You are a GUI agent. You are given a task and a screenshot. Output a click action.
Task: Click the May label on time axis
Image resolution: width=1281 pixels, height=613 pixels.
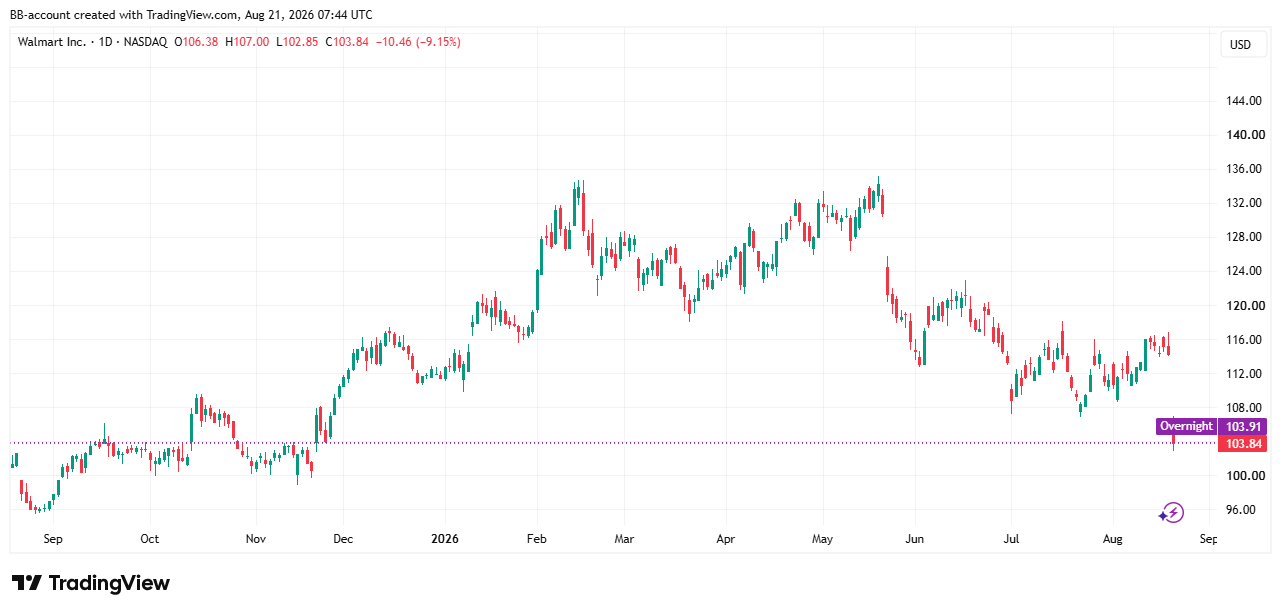point(822,539)
